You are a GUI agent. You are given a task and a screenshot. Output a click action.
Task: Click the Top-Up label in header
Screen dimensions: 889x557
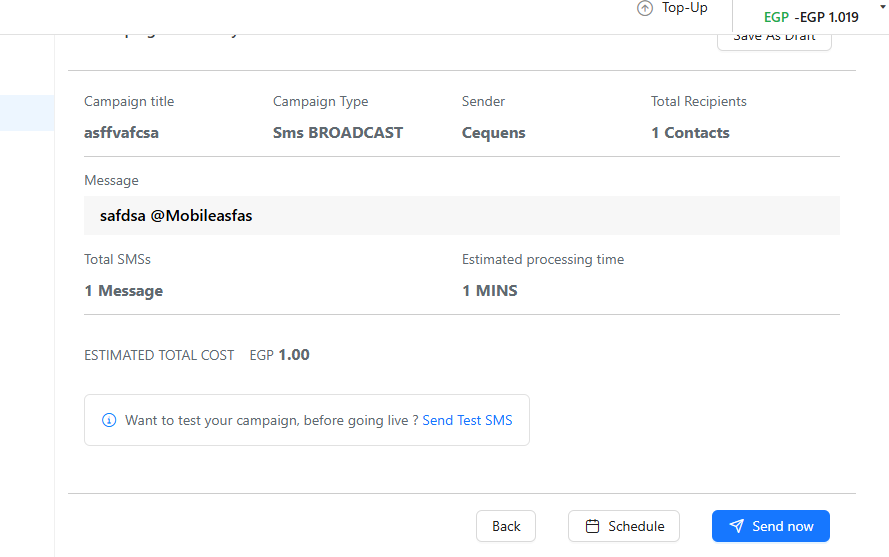684,8
